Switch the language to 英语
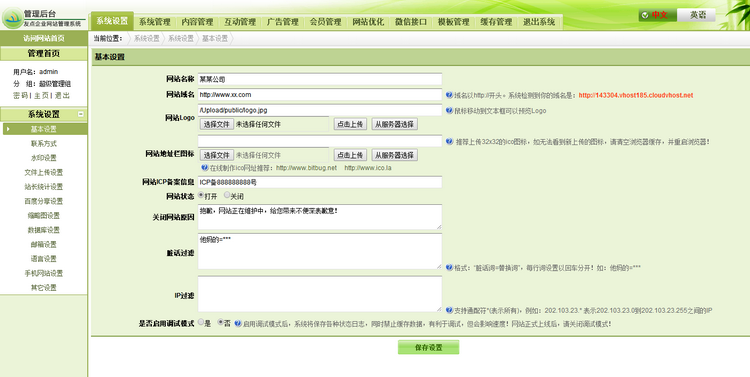This screenshot has width=750, height=377. click(x=697, y=15)
